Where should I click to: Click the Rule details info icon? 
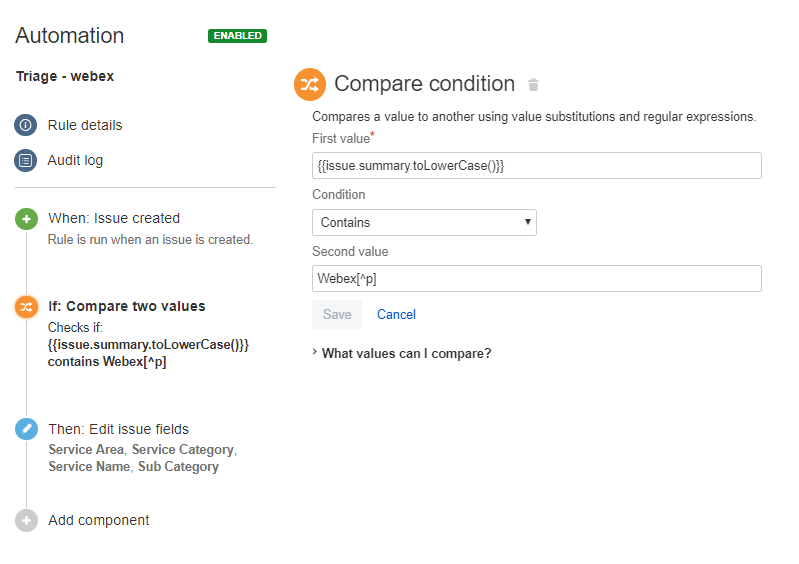[x=26, y=125]
